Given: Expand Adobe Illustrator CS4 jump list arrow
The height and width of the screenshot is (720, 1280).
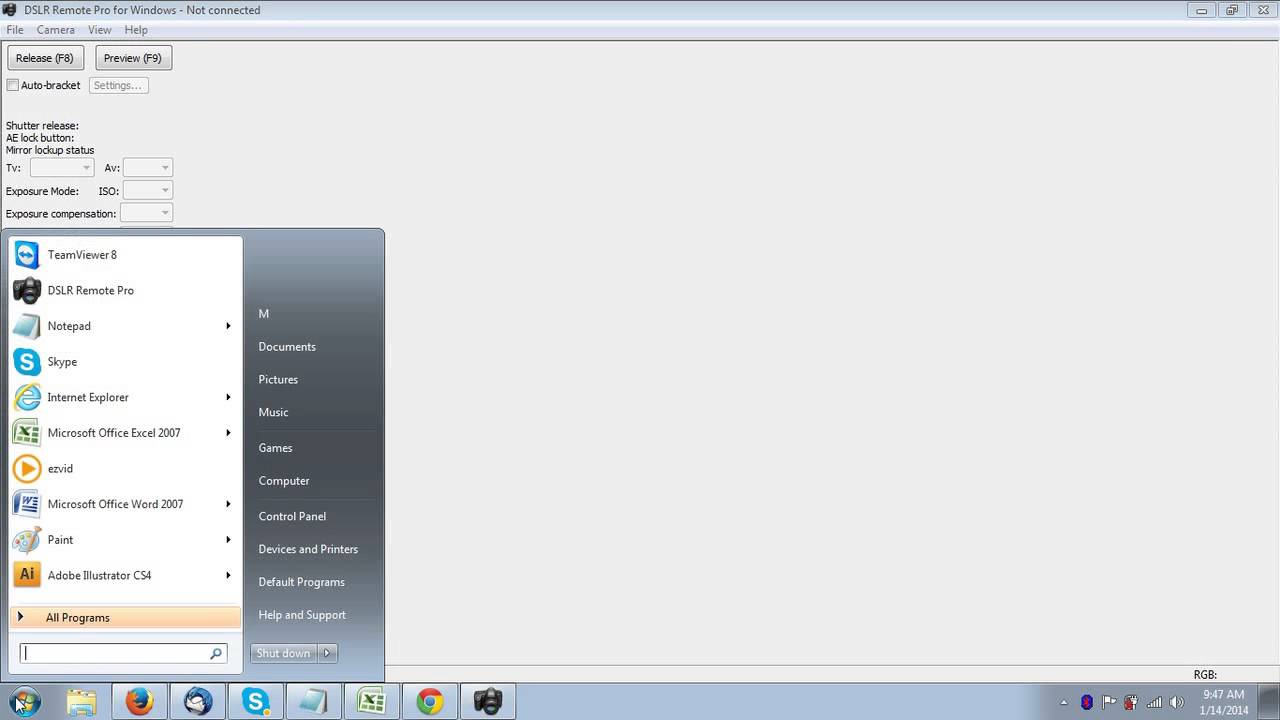Looking at the screenshot, I should point(228,575).
